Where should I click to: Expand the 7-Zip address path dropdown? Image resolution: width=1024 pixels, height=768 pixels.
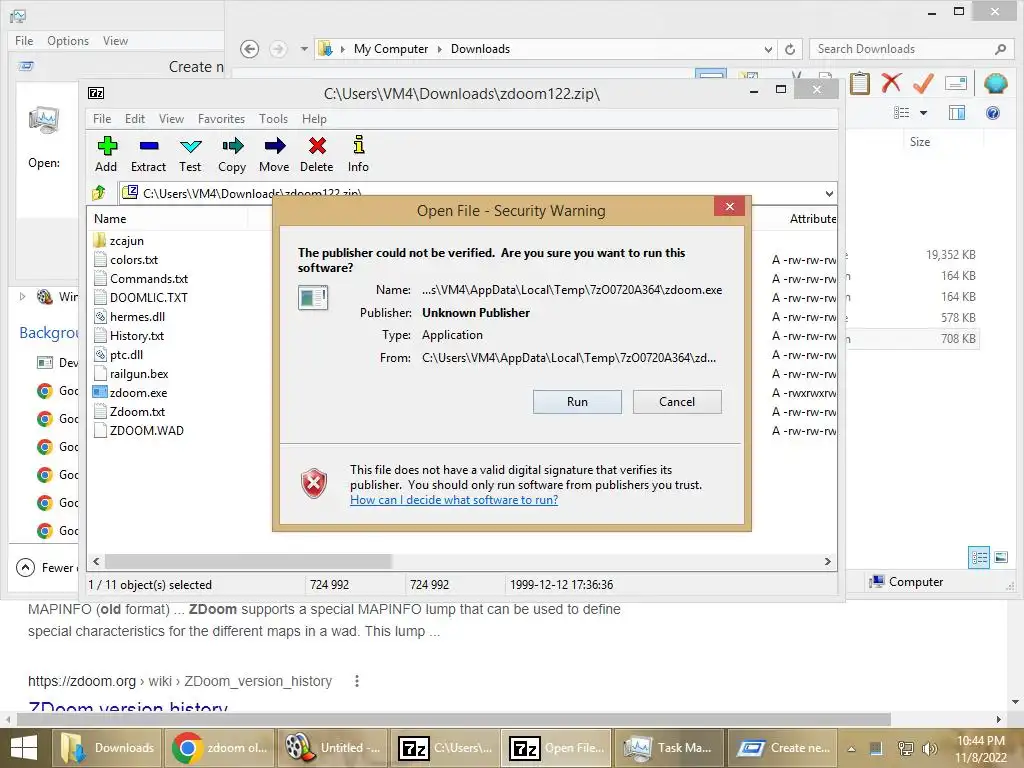click(829, 193)
